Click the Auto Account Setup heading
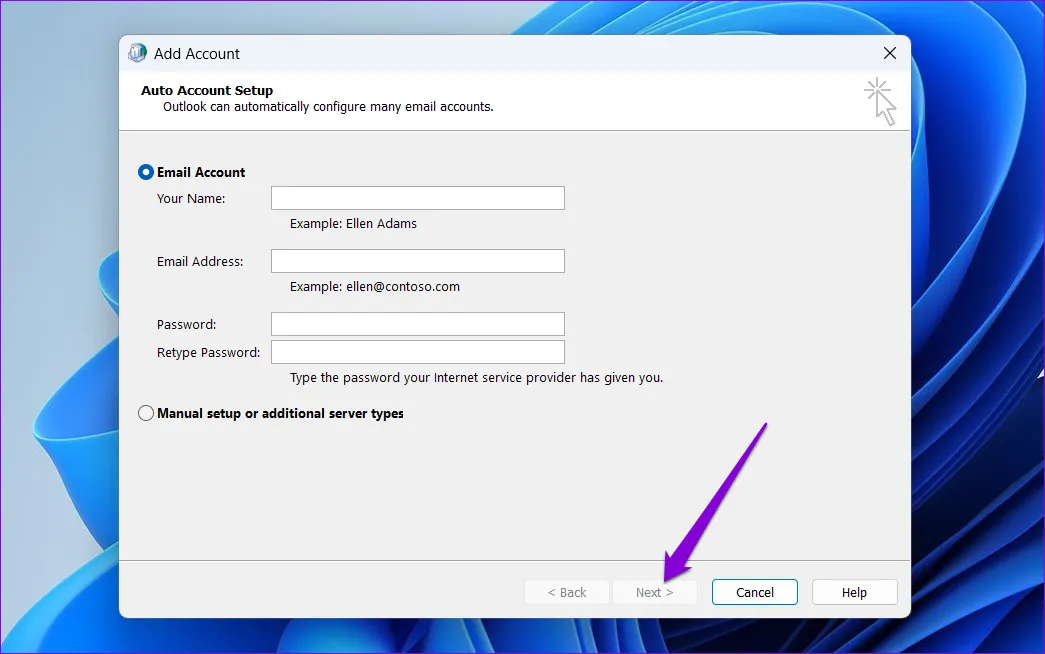Viewport: 1045px width, 654px height. [207, 90]
